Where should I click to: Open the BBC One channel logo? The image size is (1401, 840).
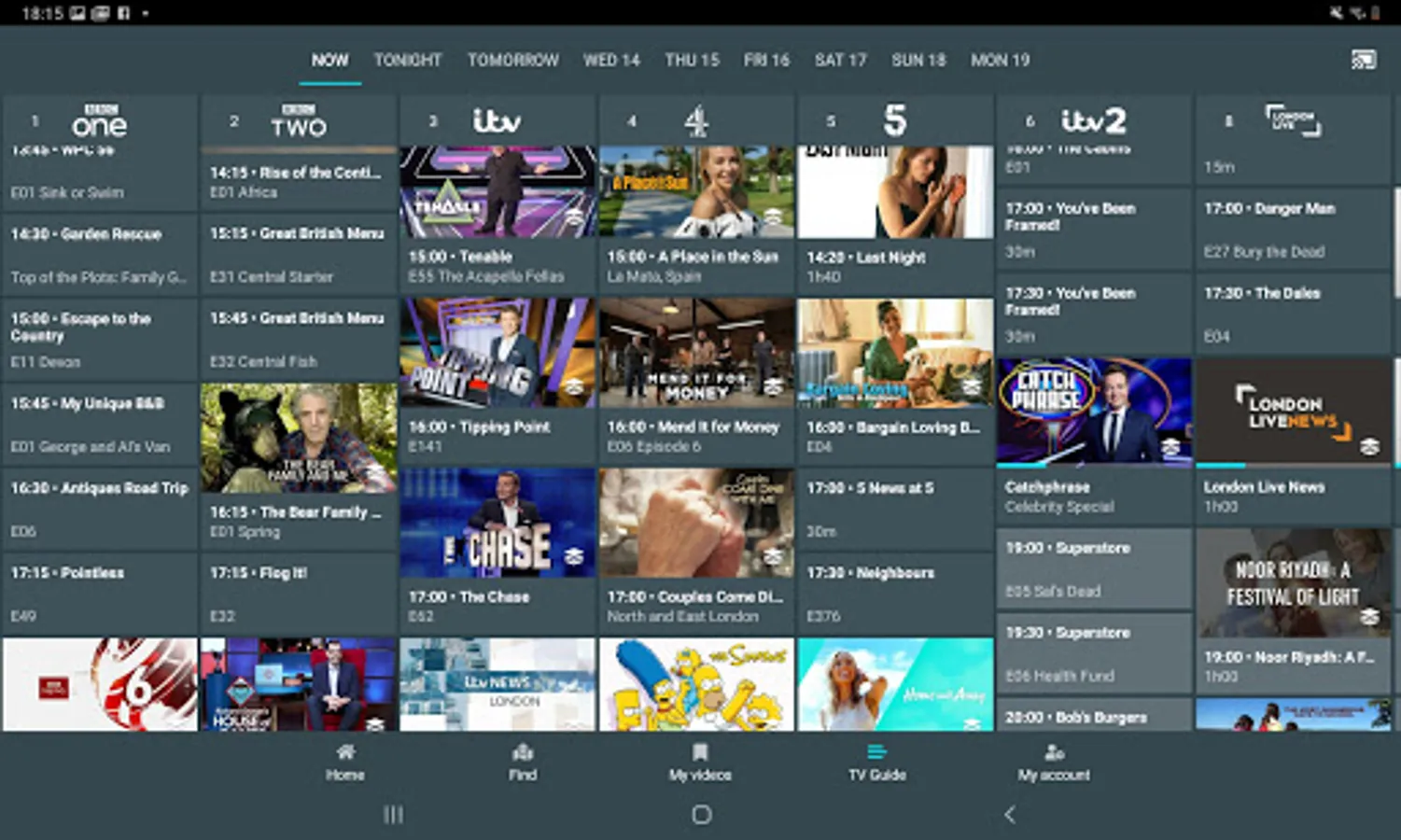click(x=100, y=121)
